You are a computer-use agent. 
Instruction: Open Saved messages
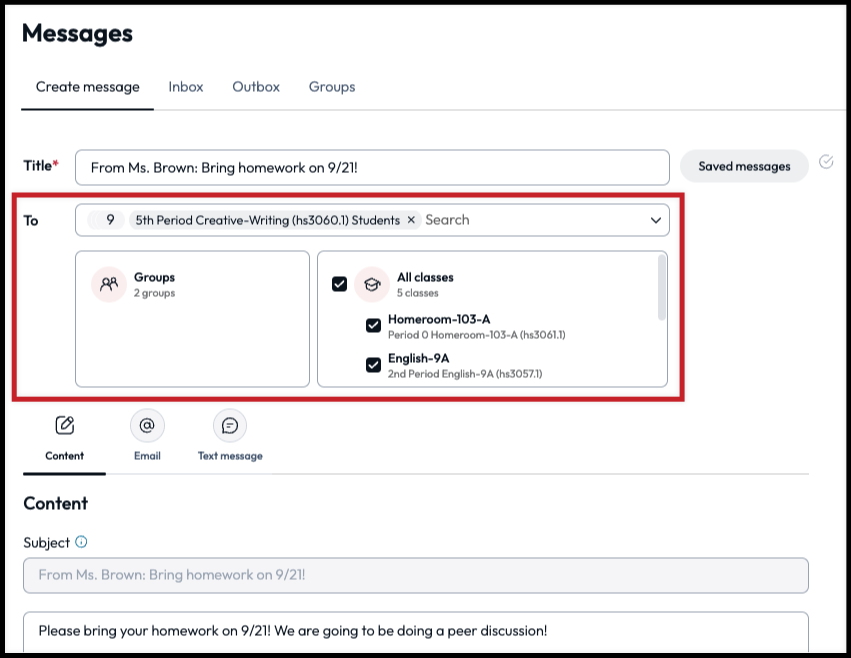pyautogui.click(x=743, y=166)
